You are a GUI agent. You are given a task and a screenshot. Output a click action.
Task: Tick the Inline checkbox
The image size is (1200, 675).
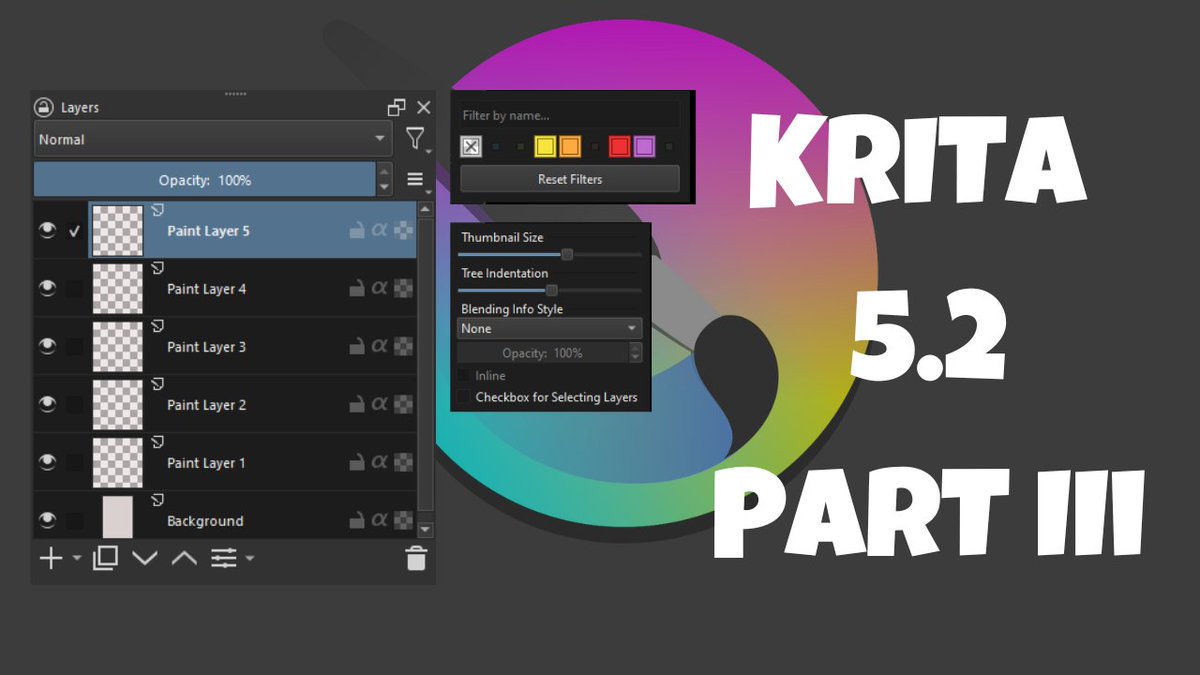[464, 376]
